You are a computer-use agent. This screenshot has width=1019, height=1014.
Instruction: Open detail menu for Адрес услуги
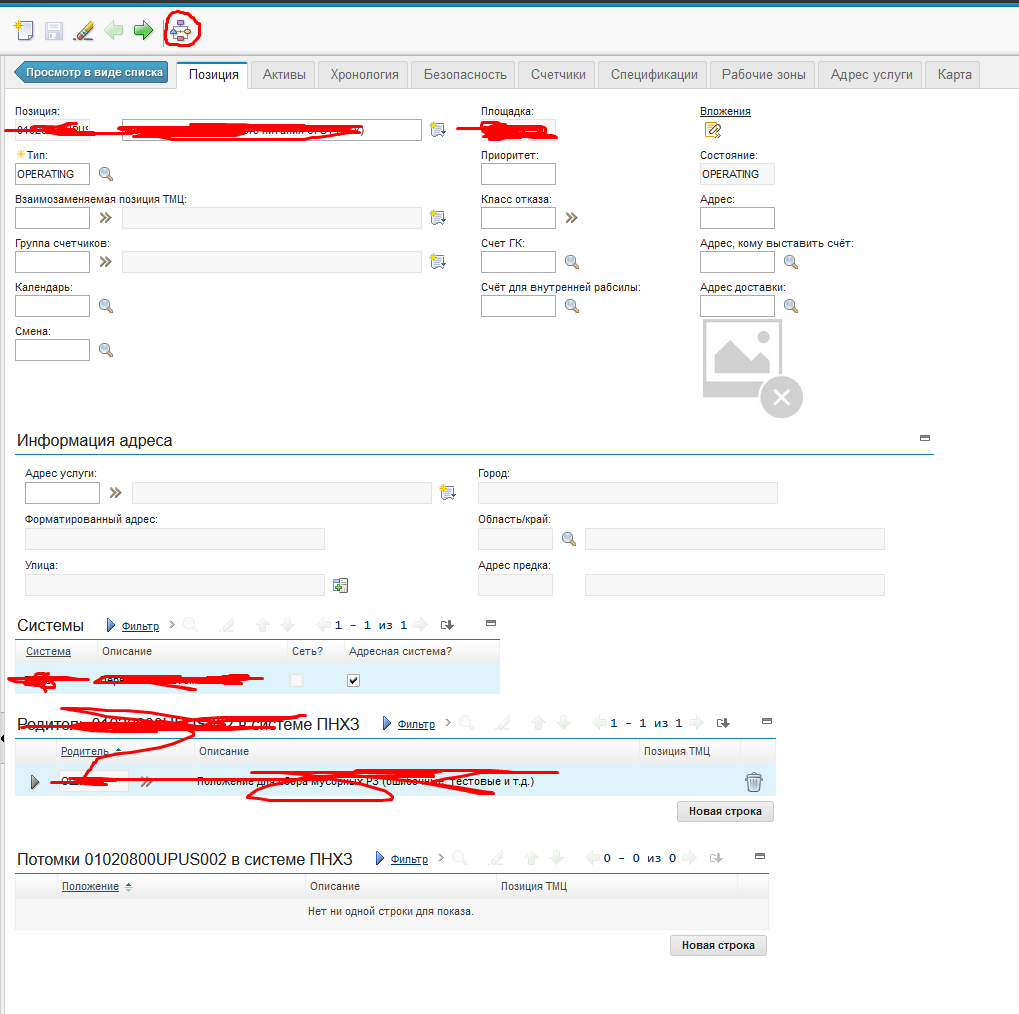point(115,493)
